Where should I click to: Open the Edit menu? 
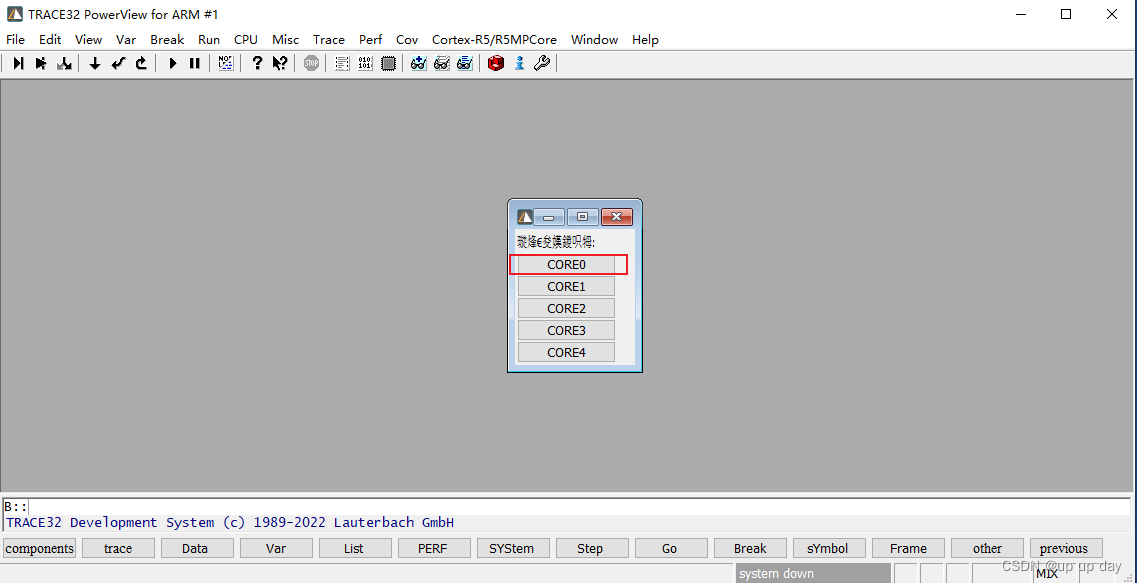50,39
